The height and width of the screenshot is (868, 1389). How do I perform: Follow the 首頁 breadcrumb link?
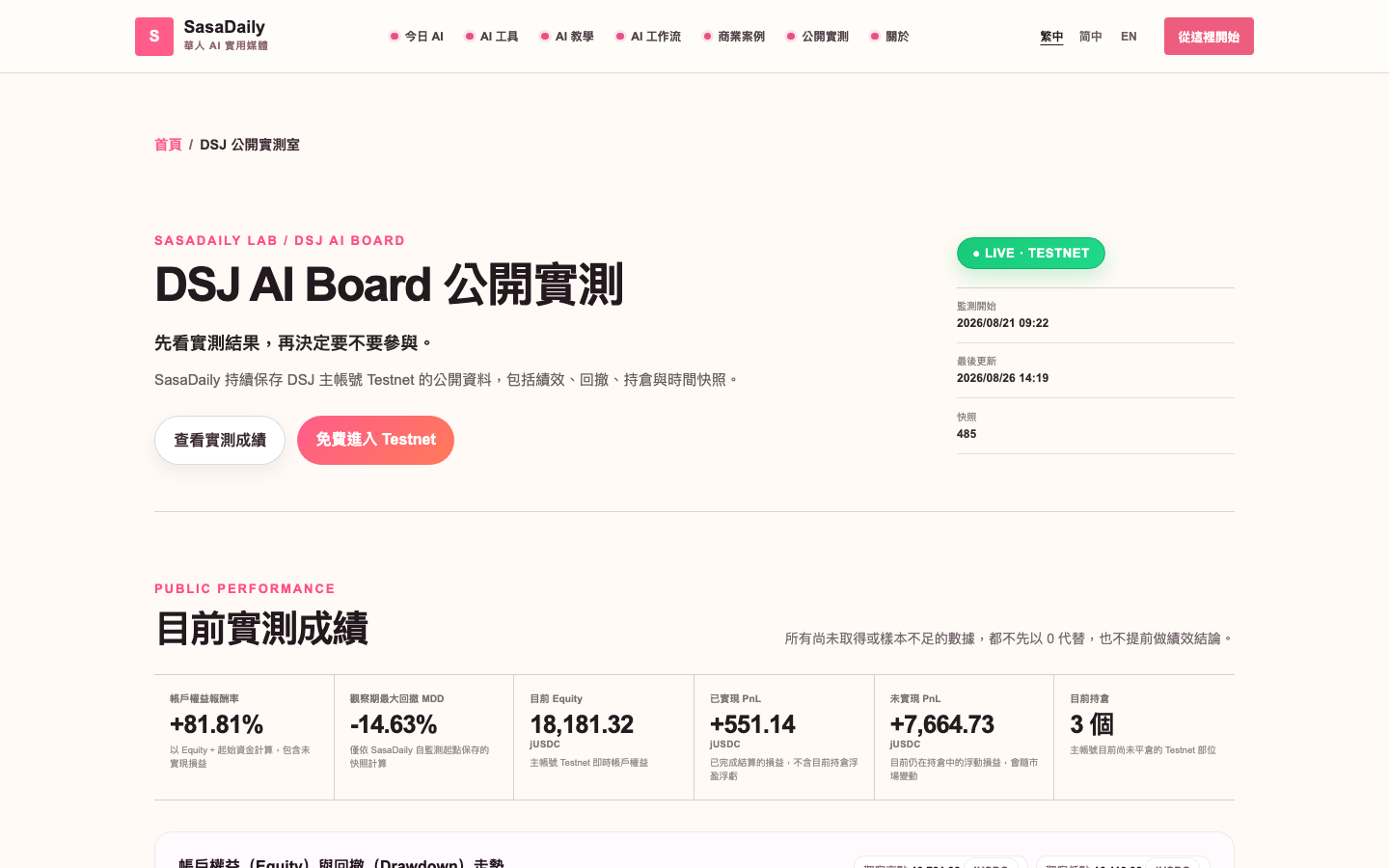168,145
